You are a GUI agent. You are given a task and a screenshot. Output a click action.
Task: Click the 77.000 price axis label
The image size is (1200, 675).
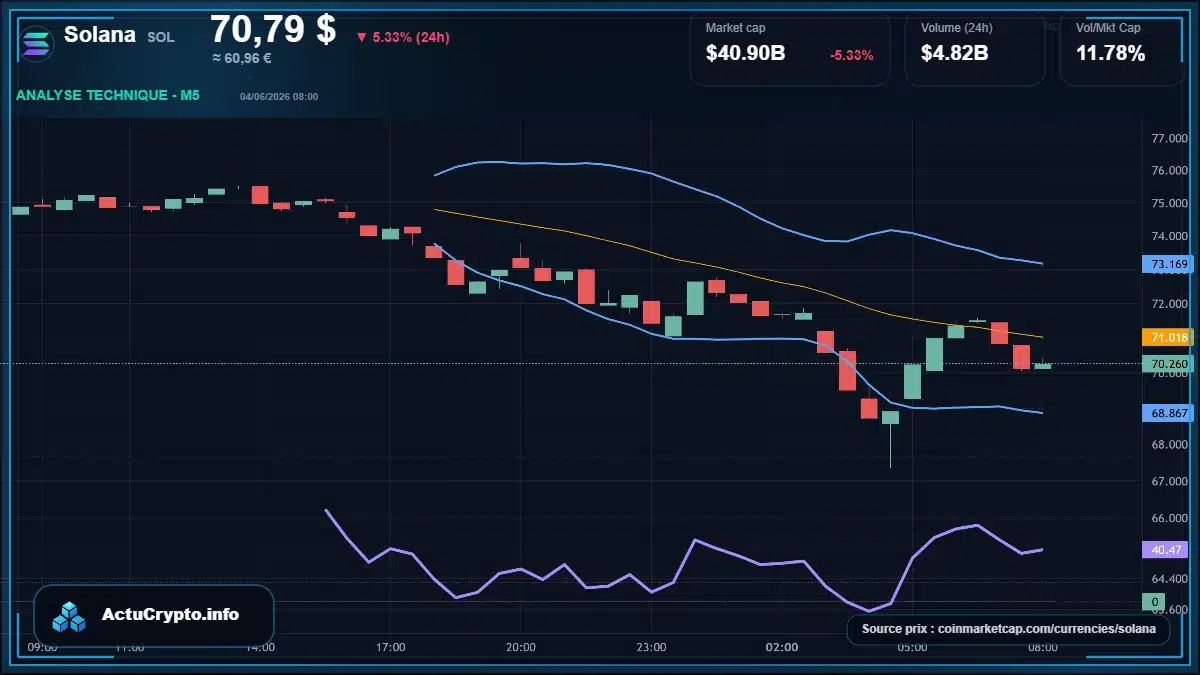click(1168, 138)
